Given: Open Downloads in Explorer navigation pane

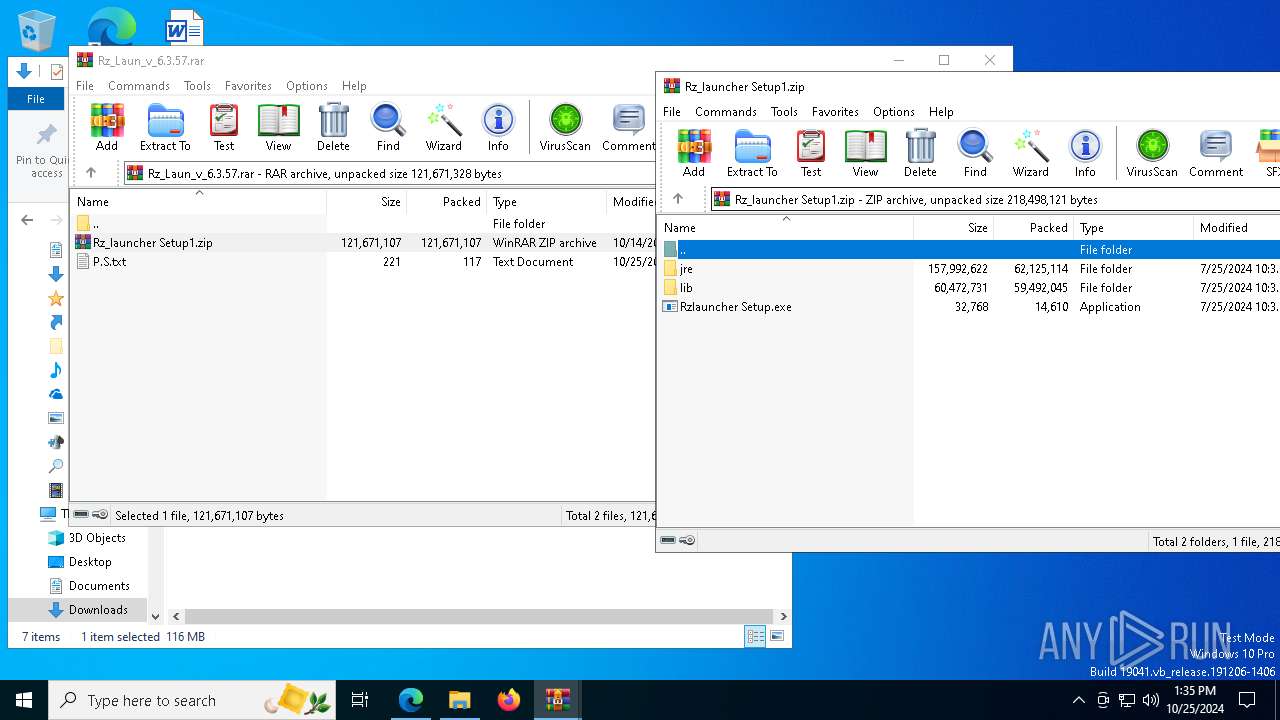Looking at the screenshot, I should [98, 610].
